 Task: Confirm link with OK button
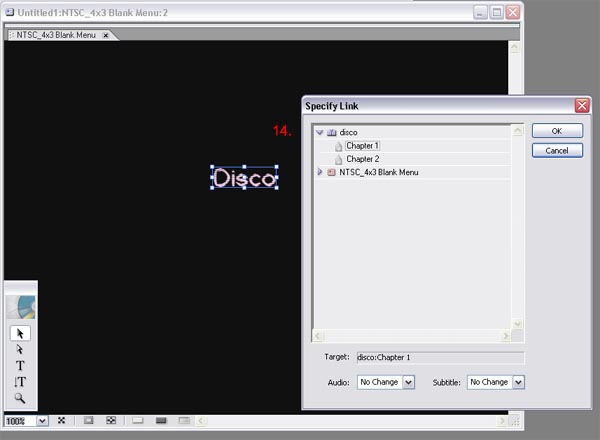click(x=557, y=131)
